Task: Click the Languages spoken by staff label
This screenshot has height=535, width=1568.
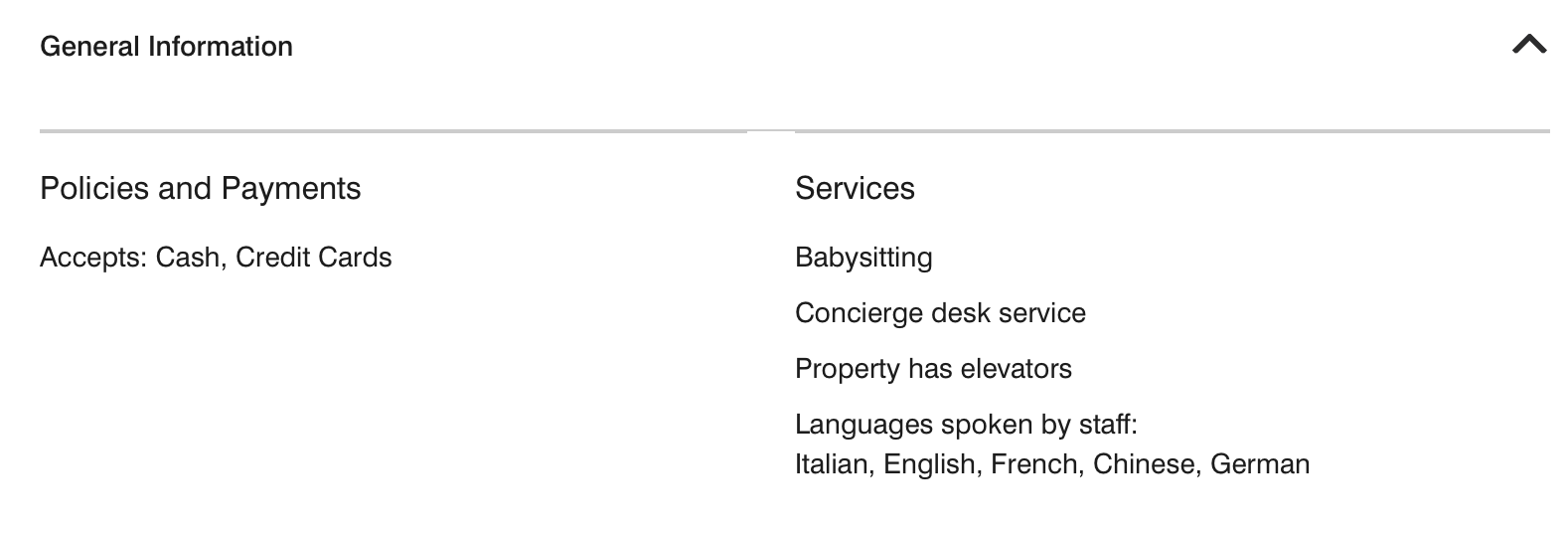Action: coord(966,425)
